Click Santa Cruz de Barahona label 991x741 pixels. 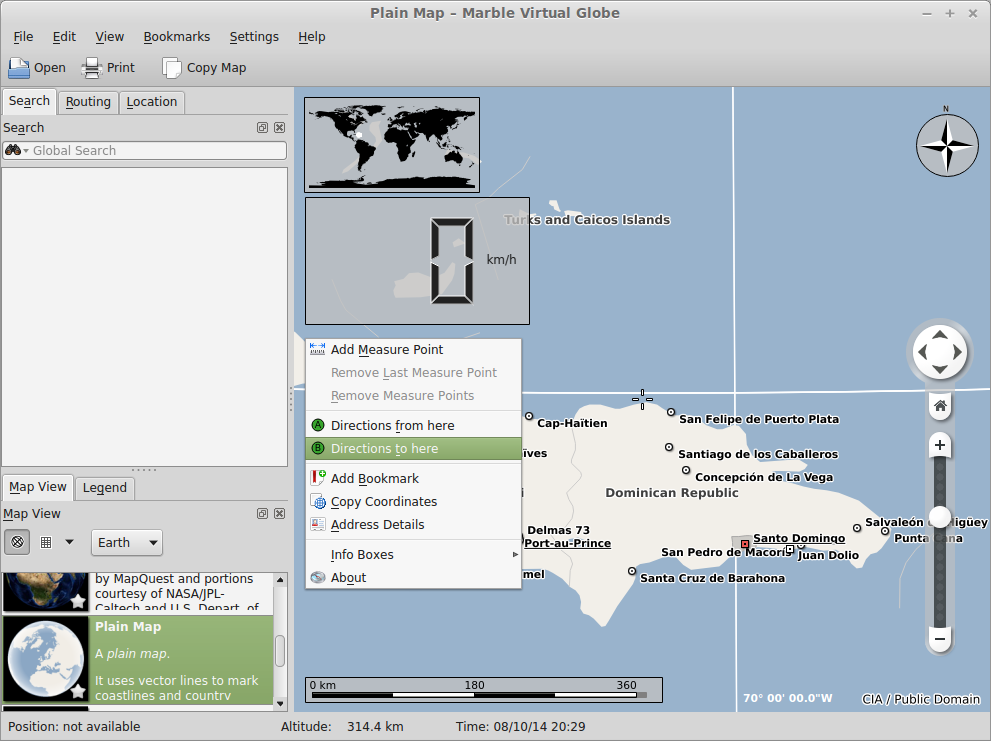(712, 578)
